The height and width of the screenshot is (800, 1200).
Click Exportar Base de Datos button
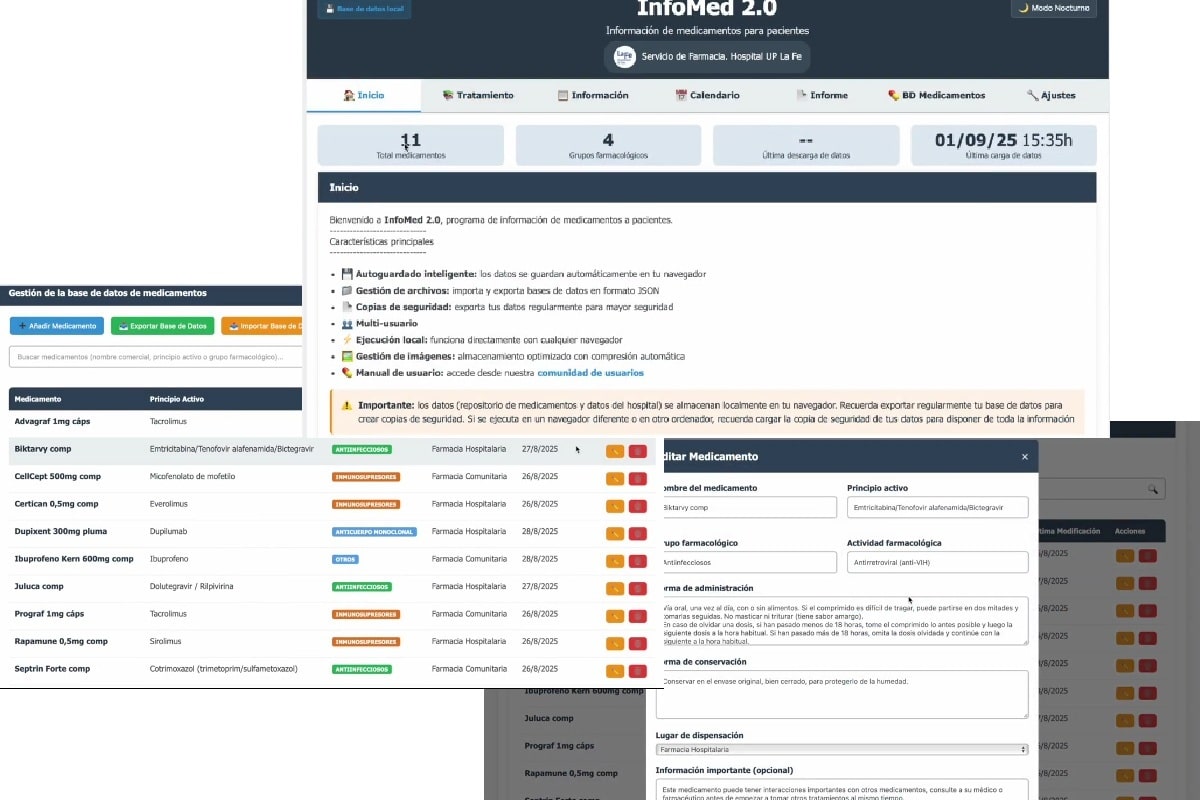coord(162,326)
